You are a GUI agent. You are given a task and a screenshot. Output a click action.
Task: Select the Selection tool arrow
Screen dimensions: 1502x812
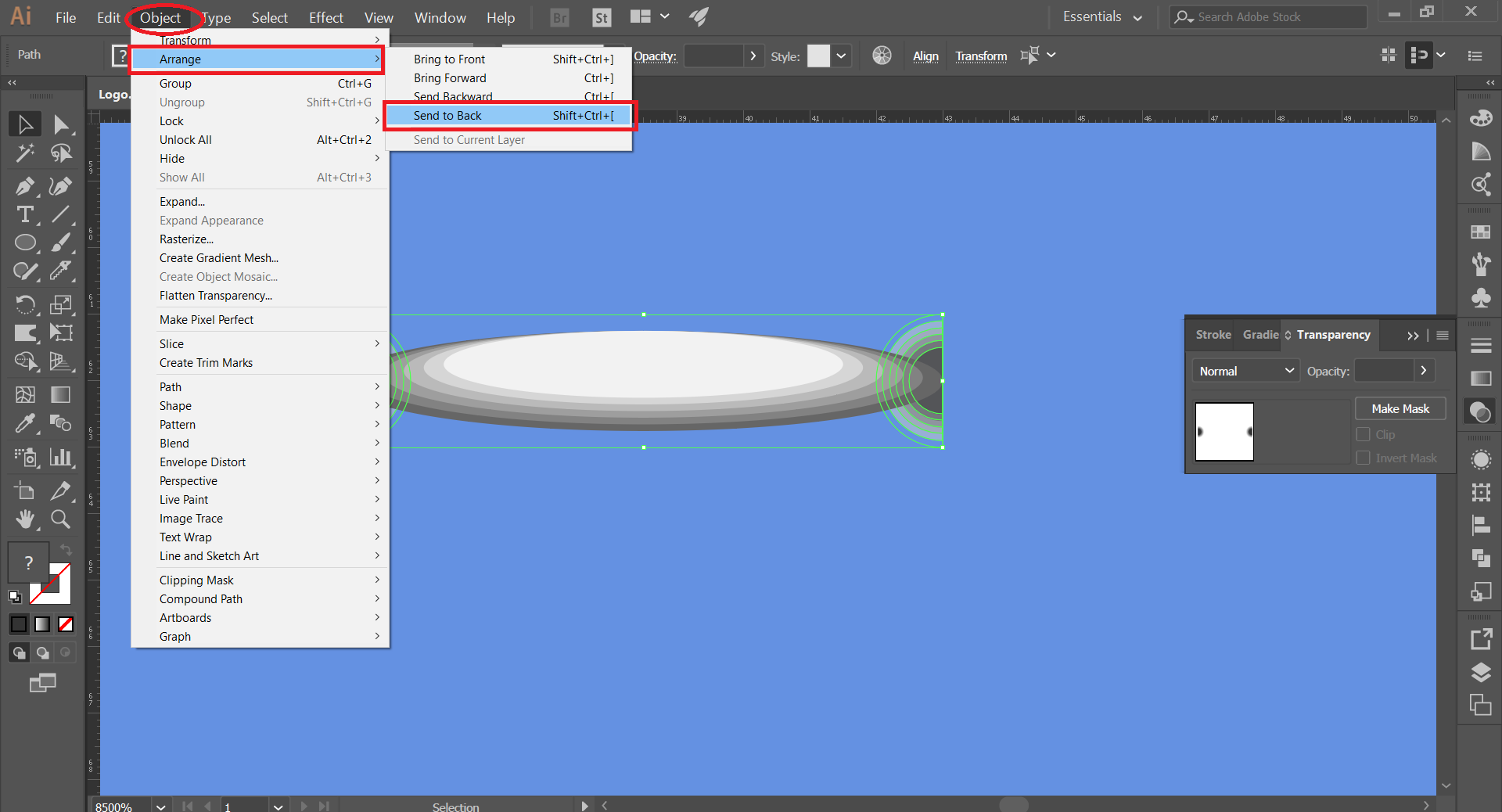pyautogui.click(x=25, y=124)
